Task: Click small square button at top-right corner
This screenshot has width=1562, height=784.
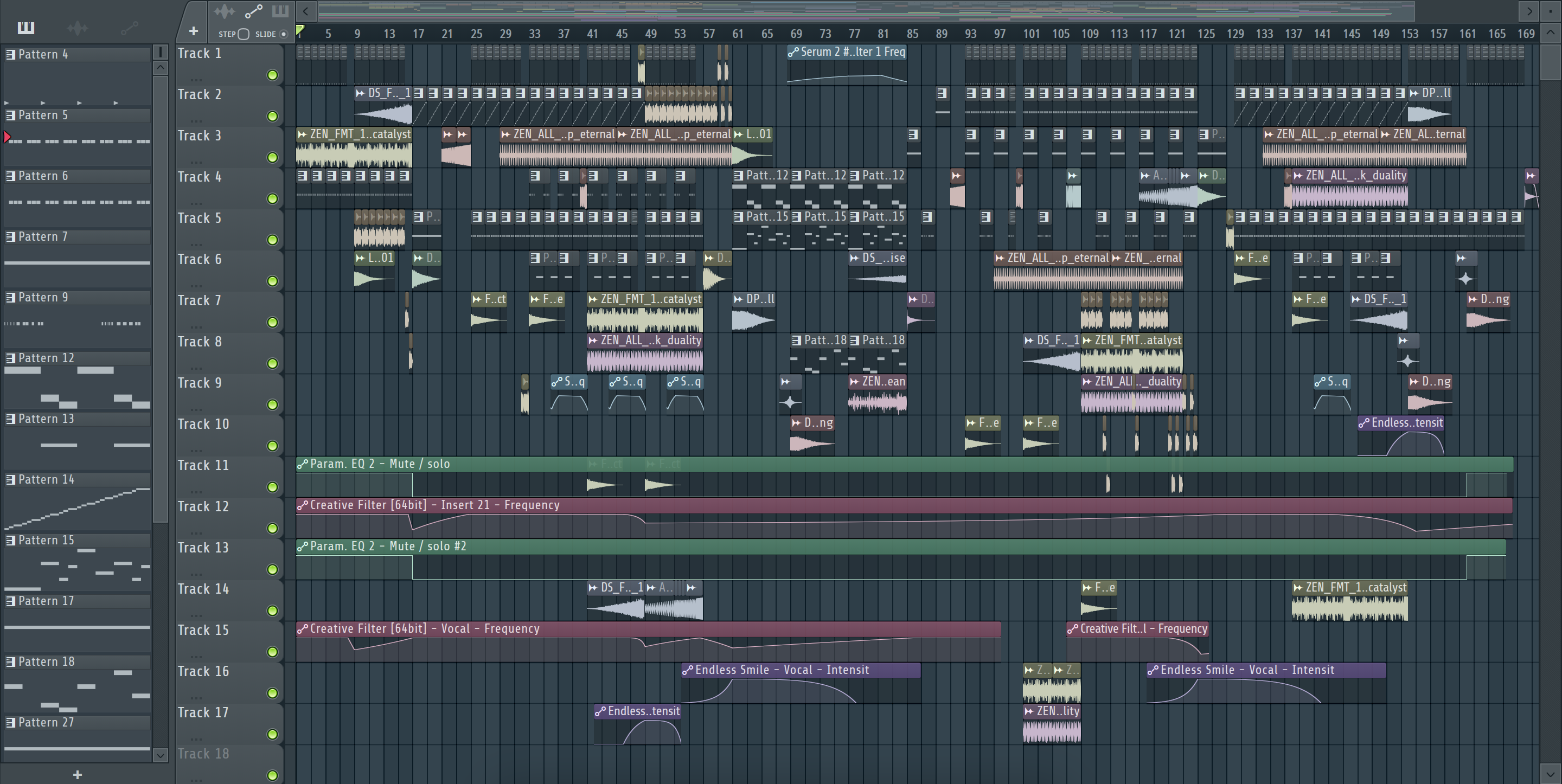Action: click(x=1550, y=11)
